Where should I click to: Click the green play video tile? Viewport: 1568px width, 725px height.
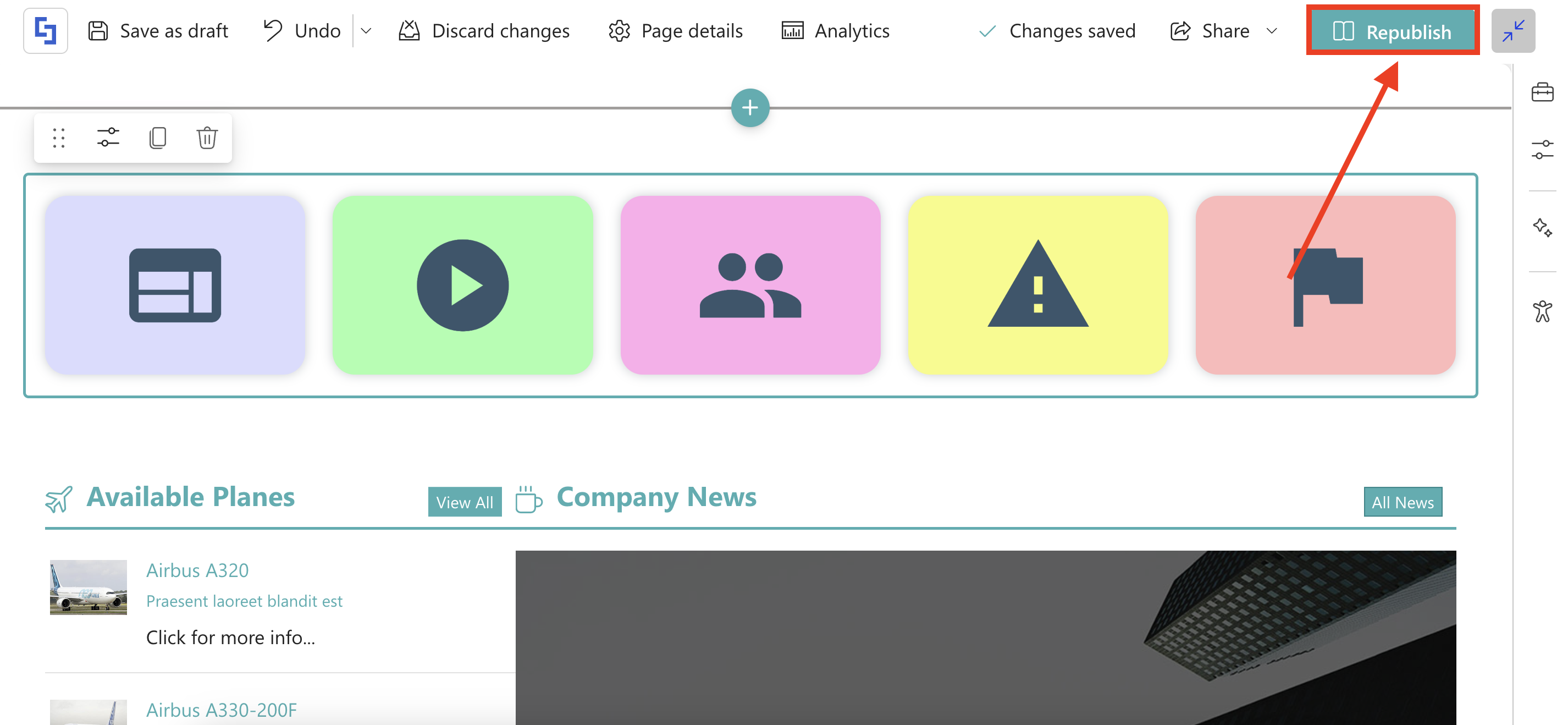point(462,285)
